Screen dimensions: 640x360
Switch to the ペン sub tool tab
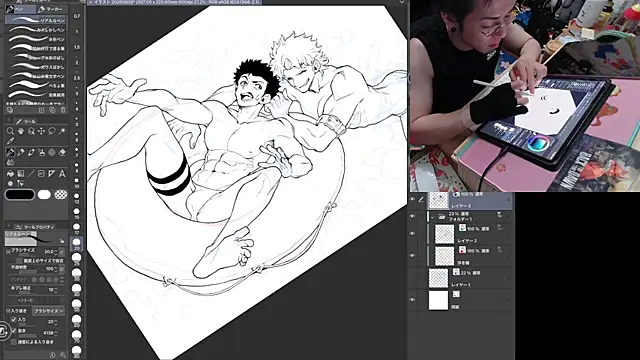(x=20, y=9)
